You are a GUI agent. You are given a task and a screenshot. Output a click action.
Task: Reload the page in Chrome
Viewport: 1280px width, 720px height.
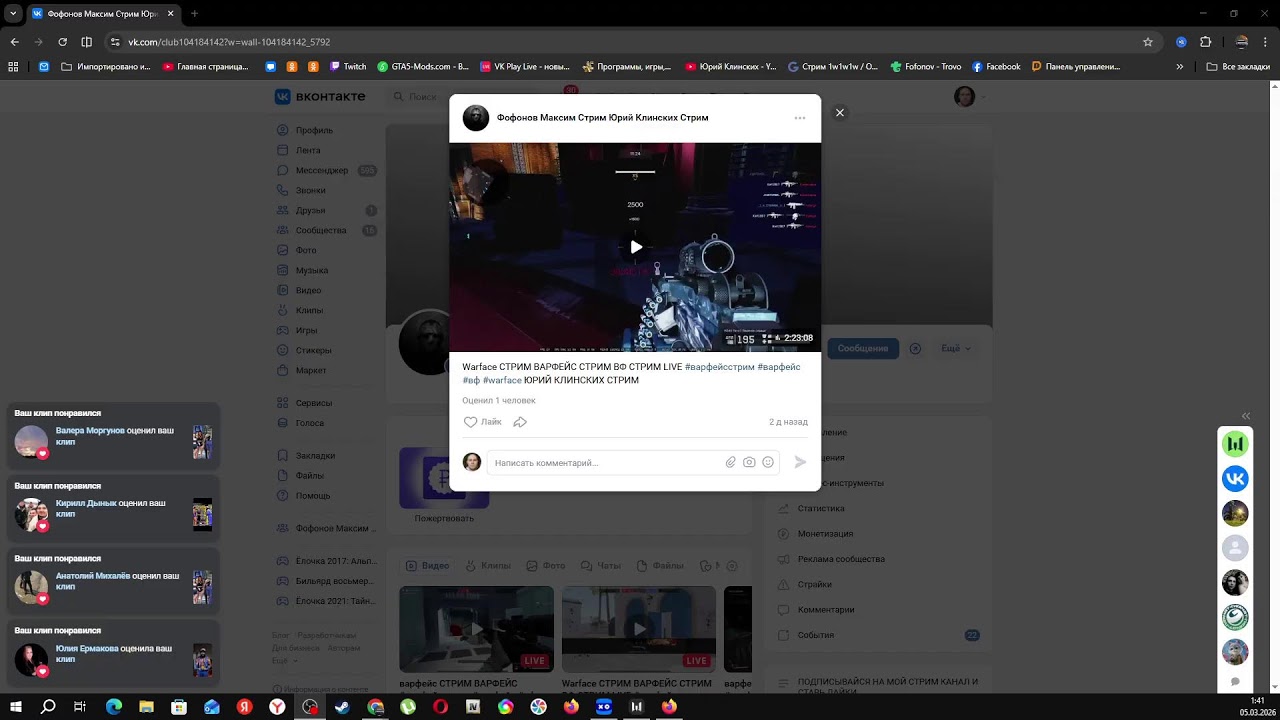pyautogui.click(x=62, y=42)
